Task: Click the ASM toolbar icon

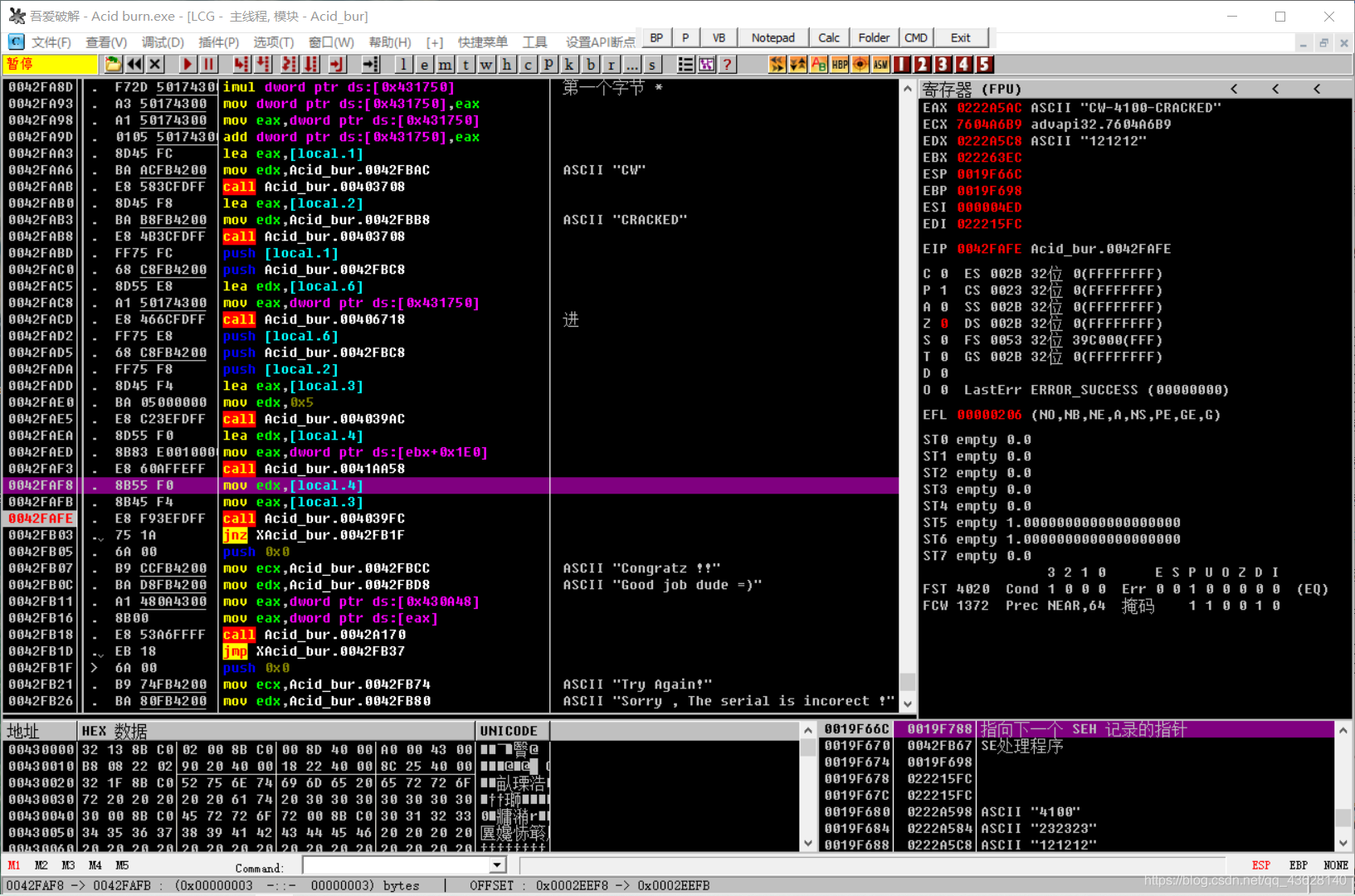Action: [880, 64]
